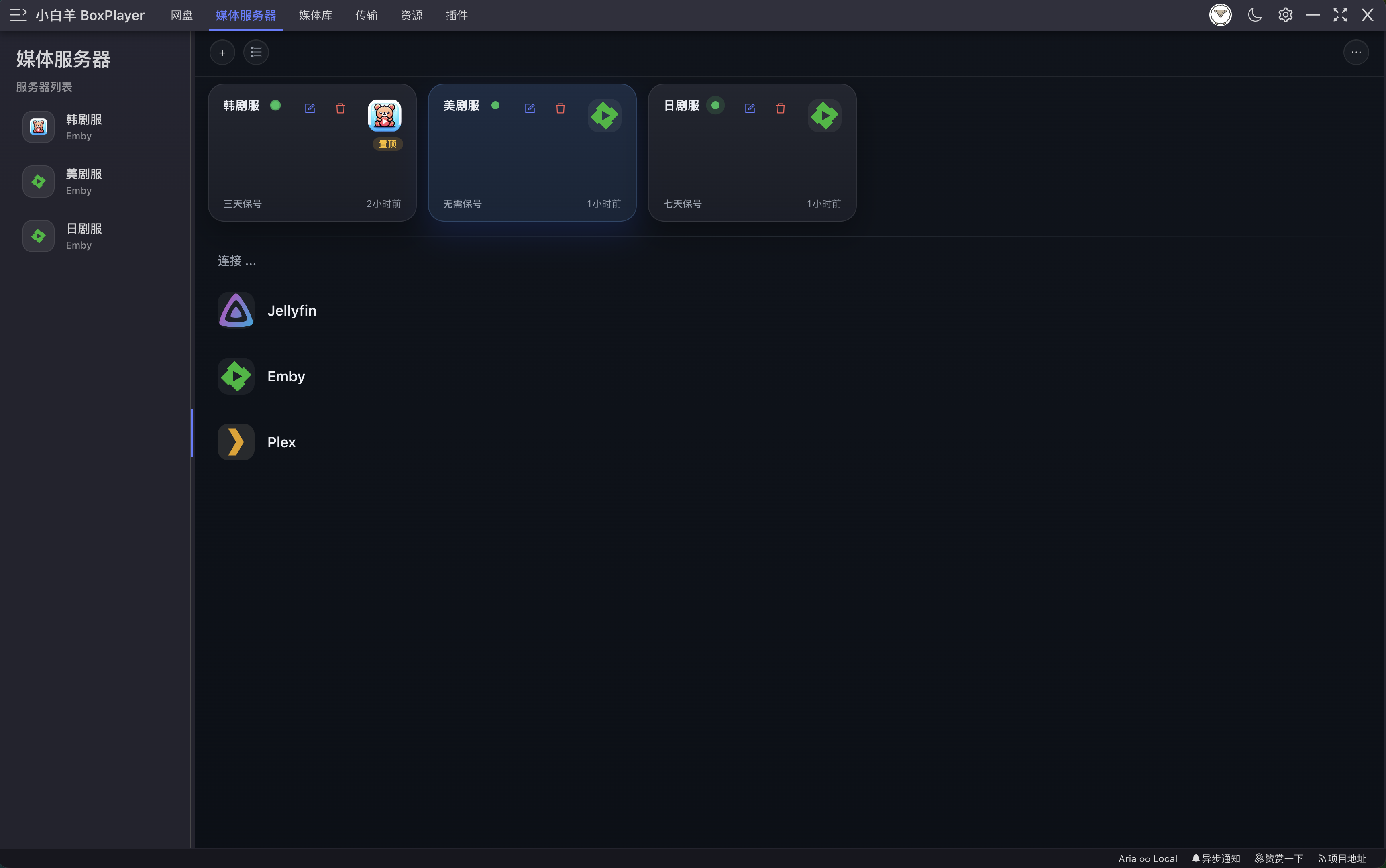
Task: Toggle the server list view icon
Action: tap(256, 53)
